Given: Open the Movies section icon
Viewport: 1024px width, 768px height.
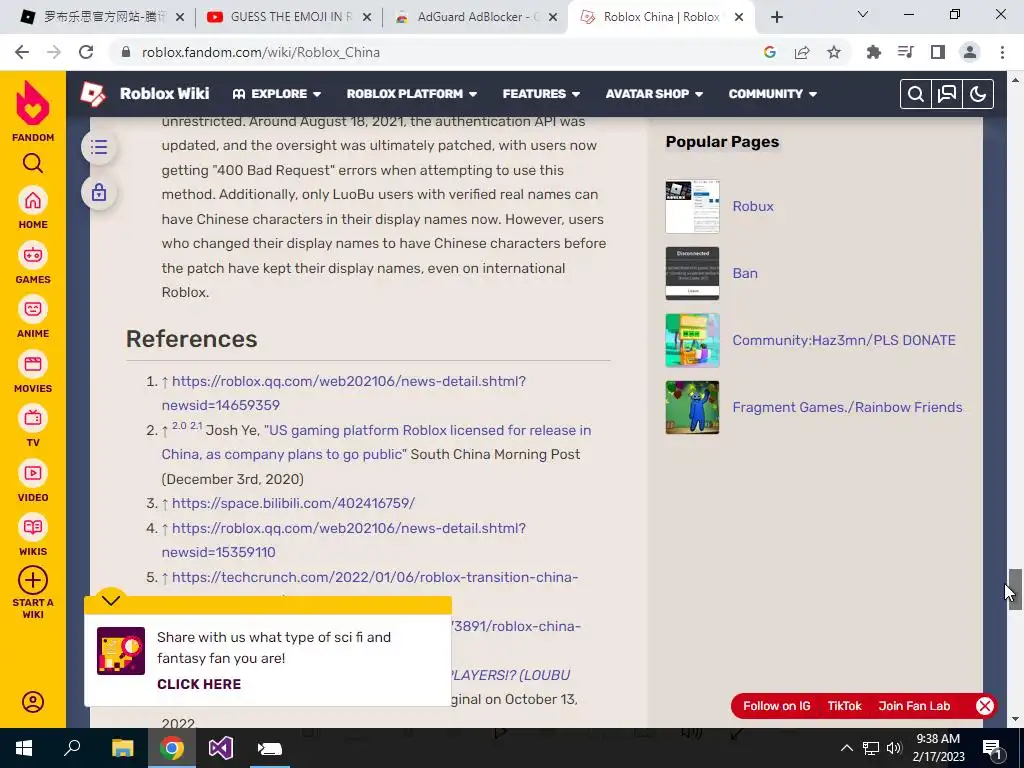Looking at the screenshot, I should pos(33,364).
